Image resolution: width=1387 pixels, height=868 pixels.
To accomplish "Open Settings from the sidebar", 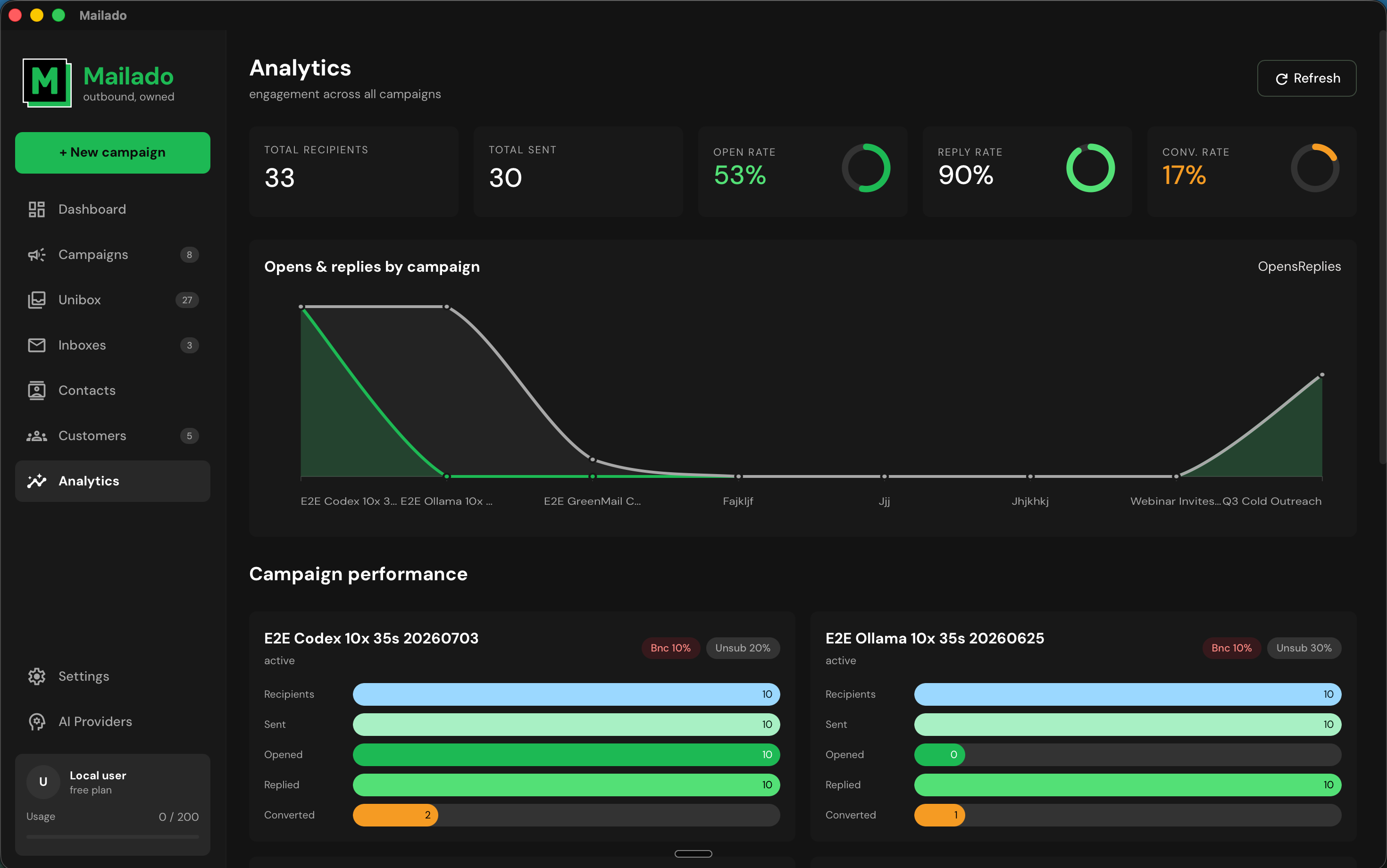I will [x=113, y=676].
